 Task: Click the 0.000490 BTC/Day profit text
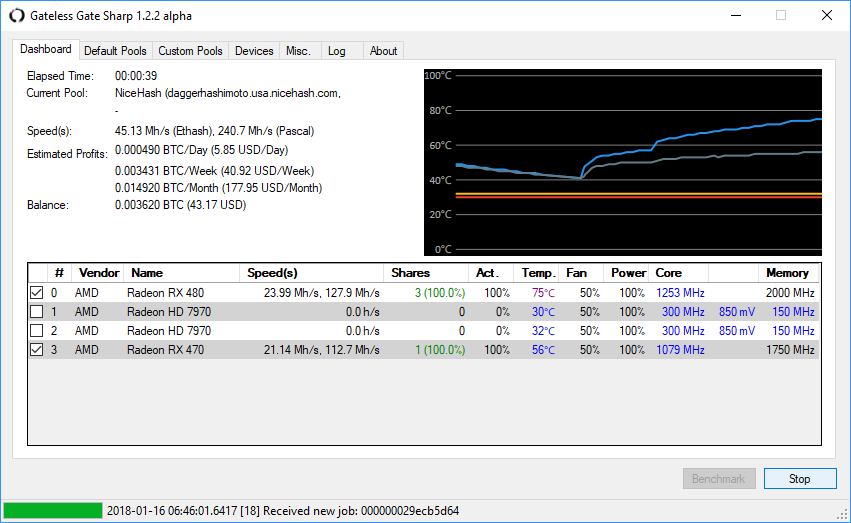[x=201, y=150]
